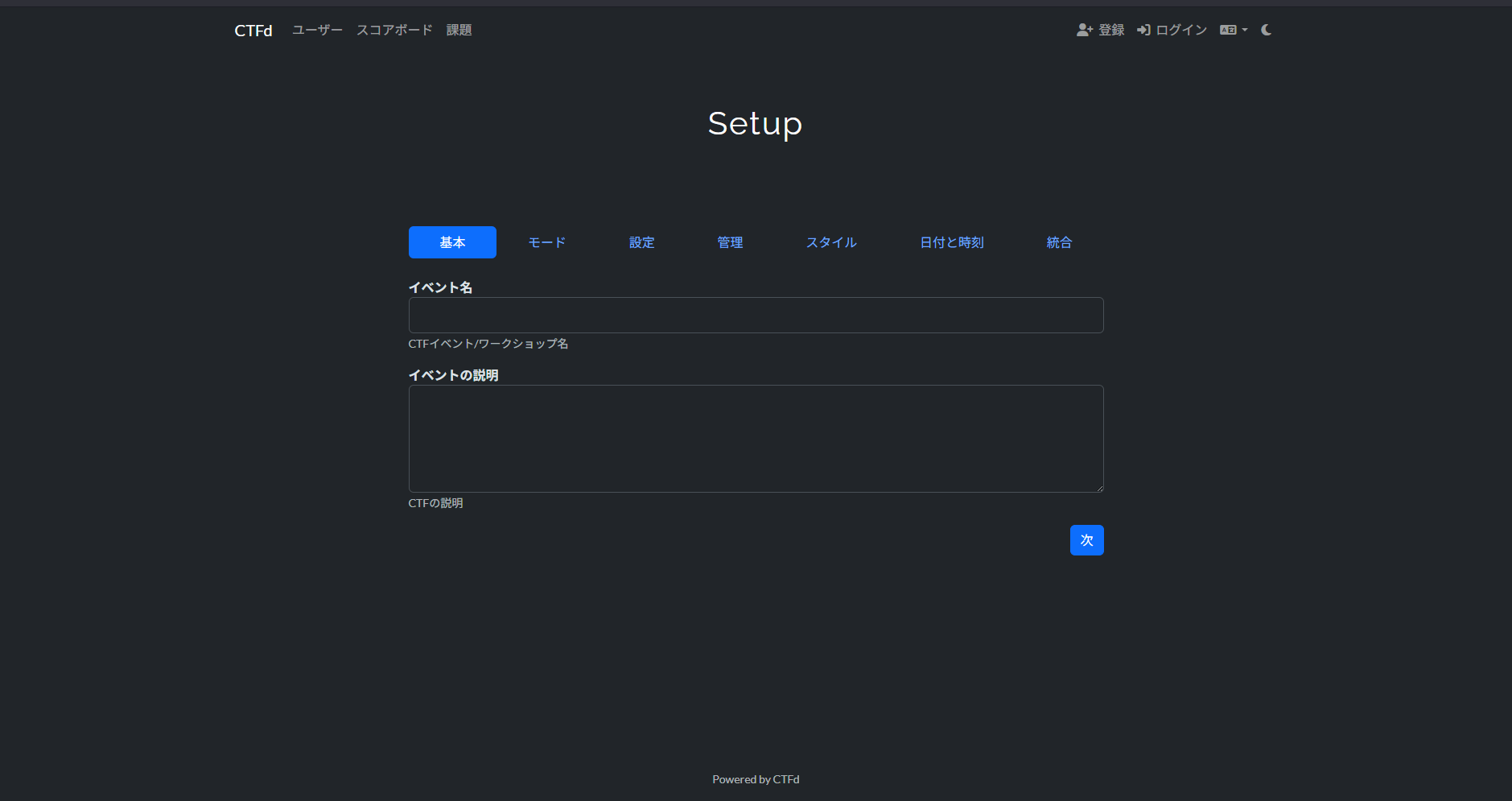Focus the イベント名 text field
Screen dimensions: 1512x801
click(x=756, y=315)
